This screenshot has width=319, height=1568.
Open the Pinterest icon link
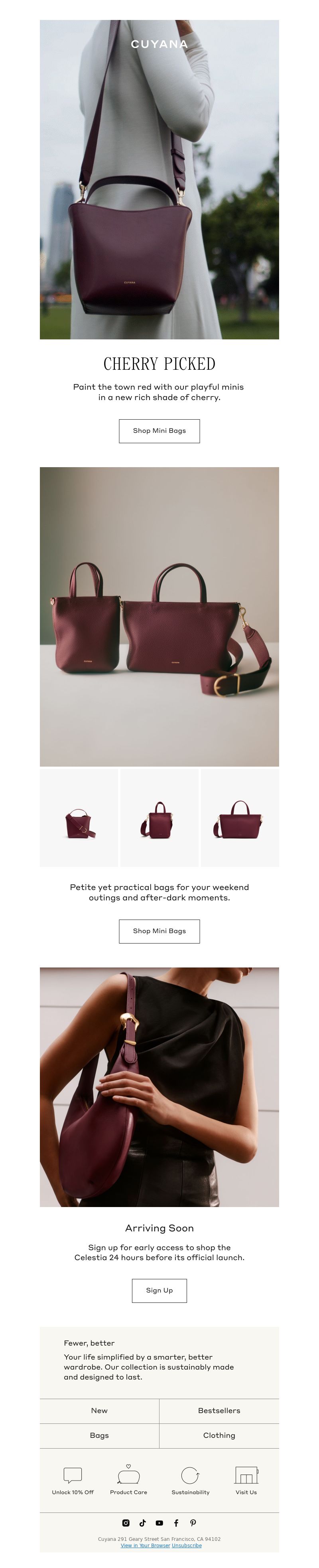click(x=193, y=1522)
